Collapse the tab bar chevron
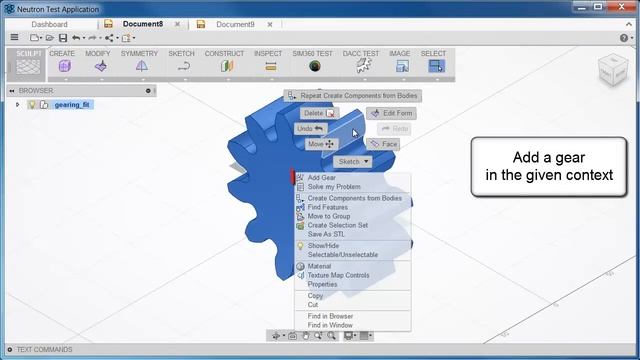This screenshot has width=640, height=360. 629,24
